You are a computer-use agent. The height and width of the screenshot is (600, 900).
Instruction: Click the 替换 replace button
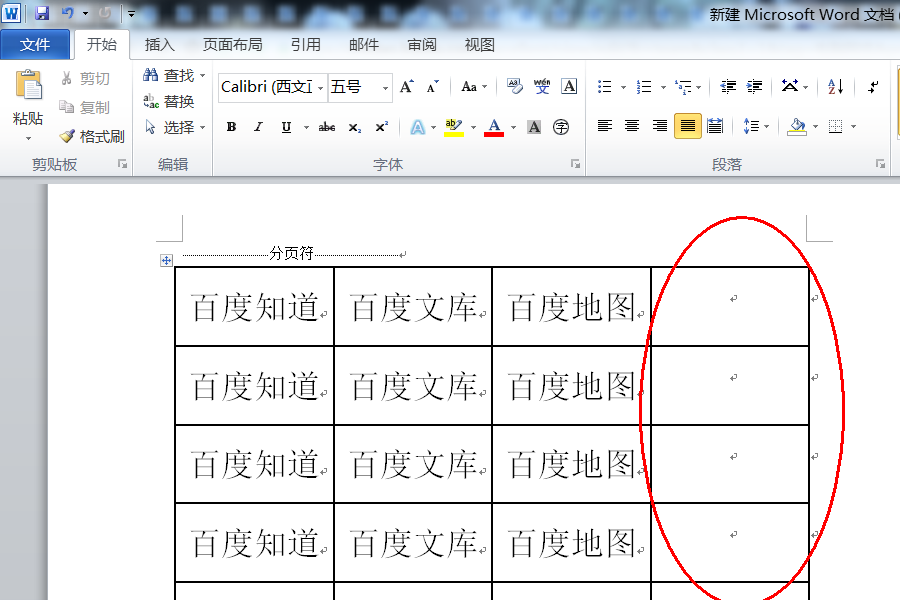[x=169, y=102]
